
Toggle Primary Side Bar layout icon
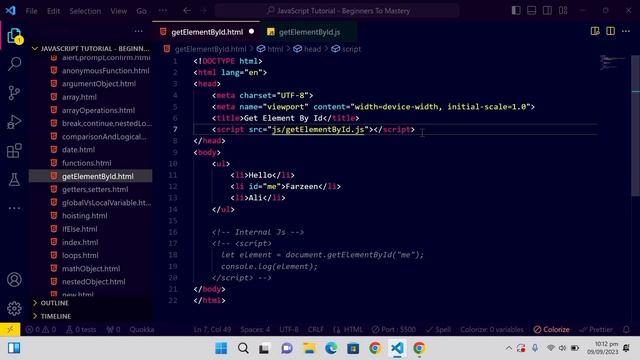point(516,11)
